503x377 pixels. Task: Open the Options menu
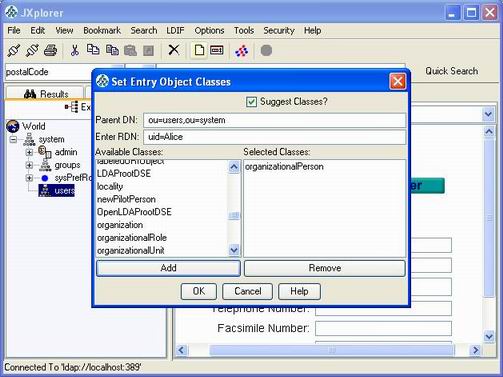coord(209,30)
